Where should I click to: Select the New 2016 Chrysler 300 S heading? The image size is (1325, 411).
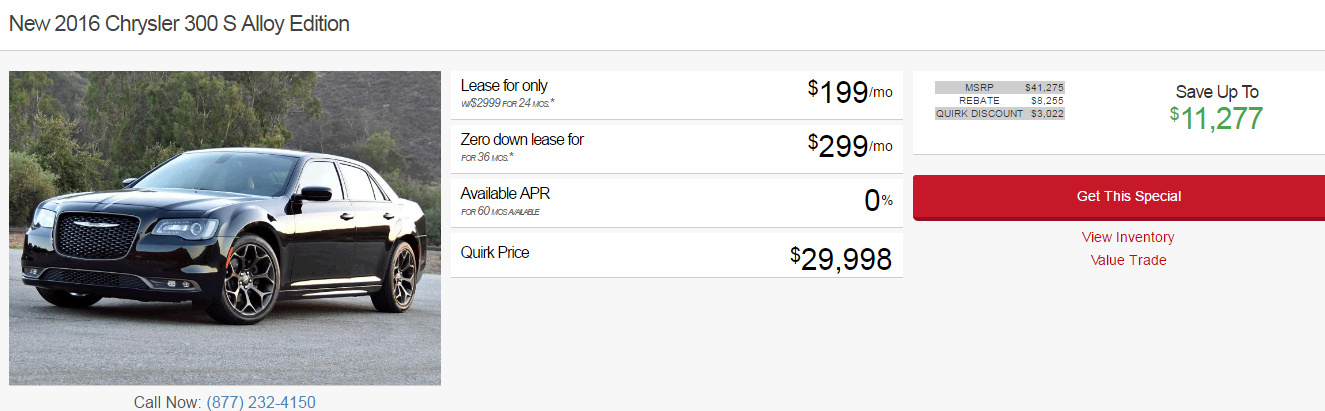pyautogui.click(x=179, y=24)
